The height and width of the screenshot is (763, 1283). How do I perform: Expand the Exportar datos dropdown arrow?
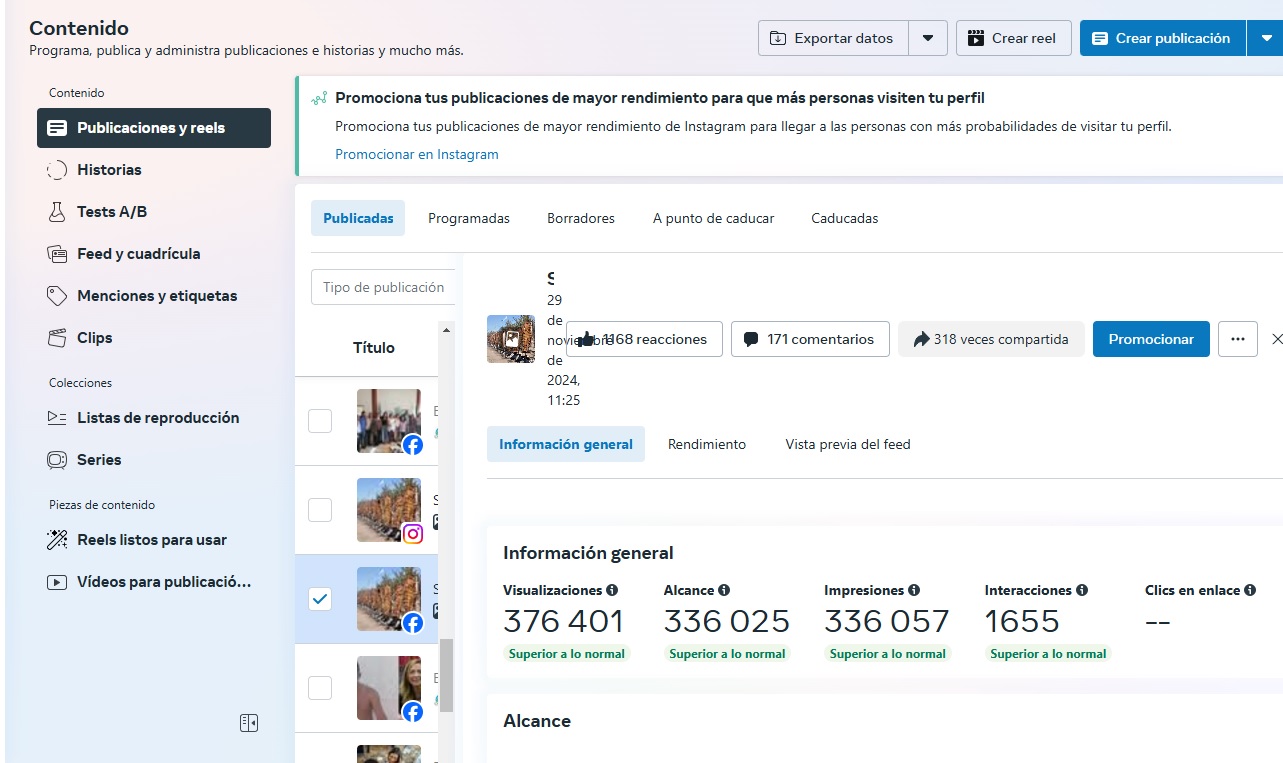[x=928, y=38]
